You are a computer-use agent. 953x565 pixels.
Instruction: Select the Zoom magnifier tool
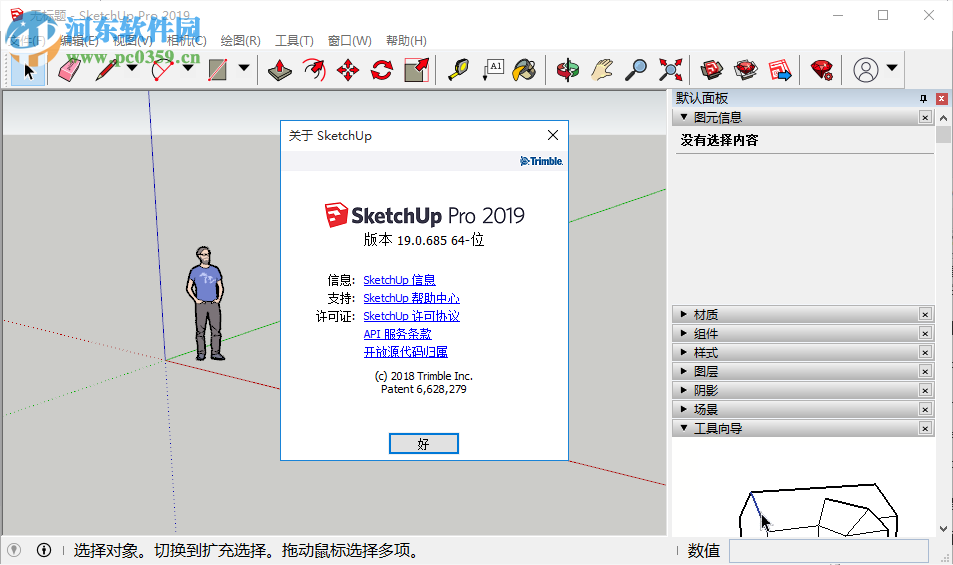click(636, 70)
